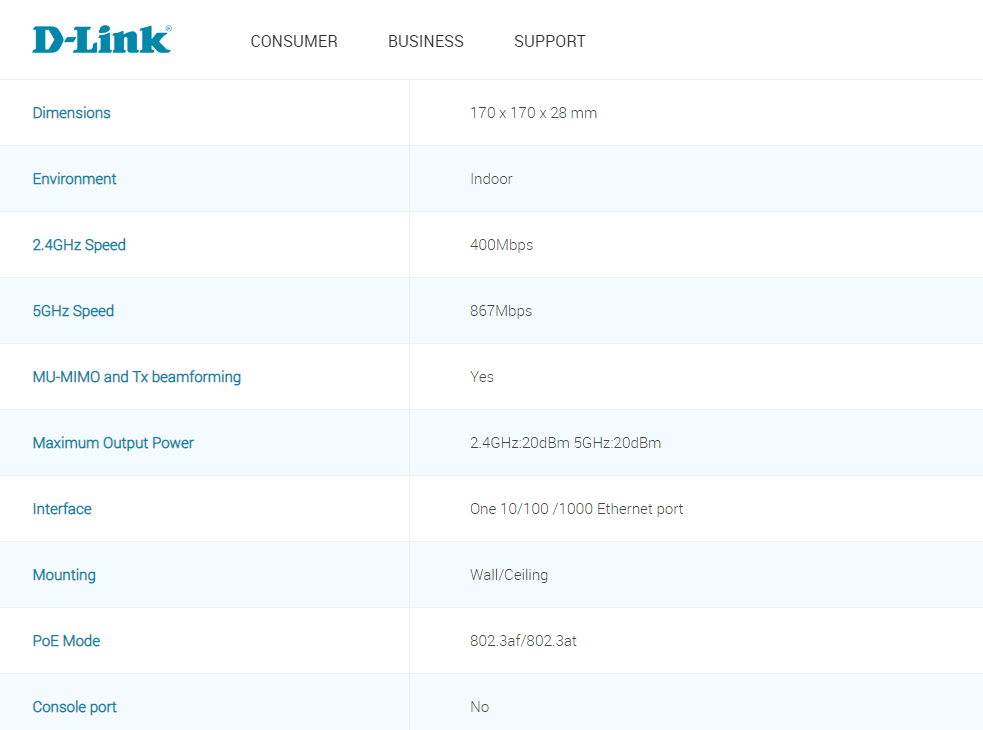Click the 2.4GHz:20dBm 5GHz:20dBm value
This screenshot has width=983, height=730.
(x=565, y=443)
